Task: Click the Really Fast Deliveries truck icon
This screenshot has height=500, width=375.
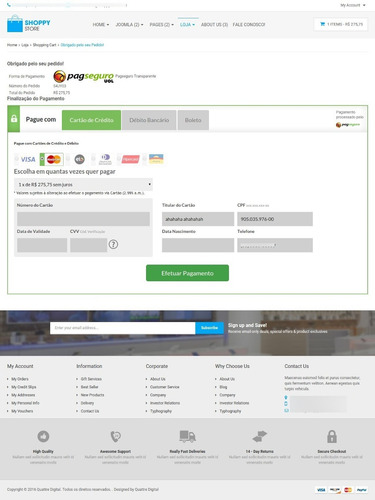Action: pyautogui.click(x=187, y=436)
